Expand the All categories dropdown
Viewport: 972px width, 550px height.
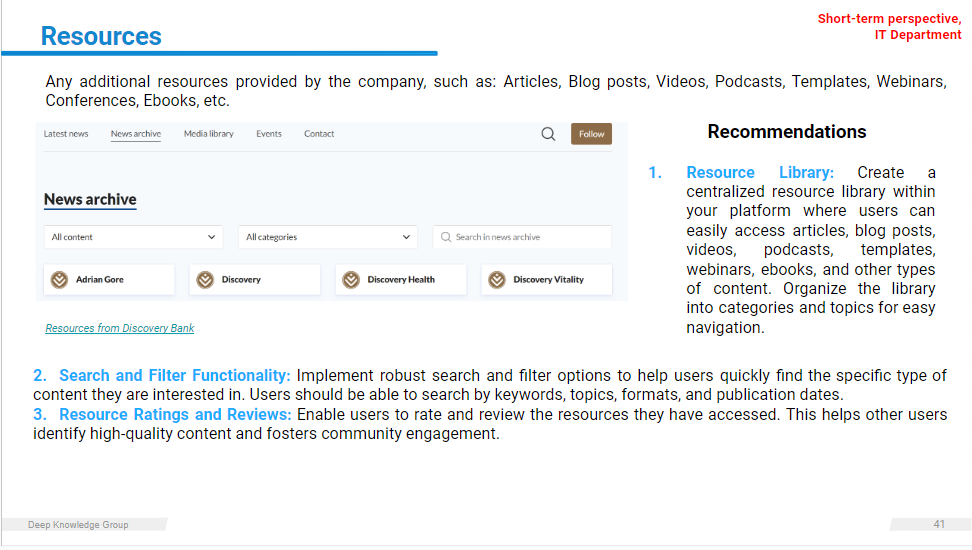[328, 237]
